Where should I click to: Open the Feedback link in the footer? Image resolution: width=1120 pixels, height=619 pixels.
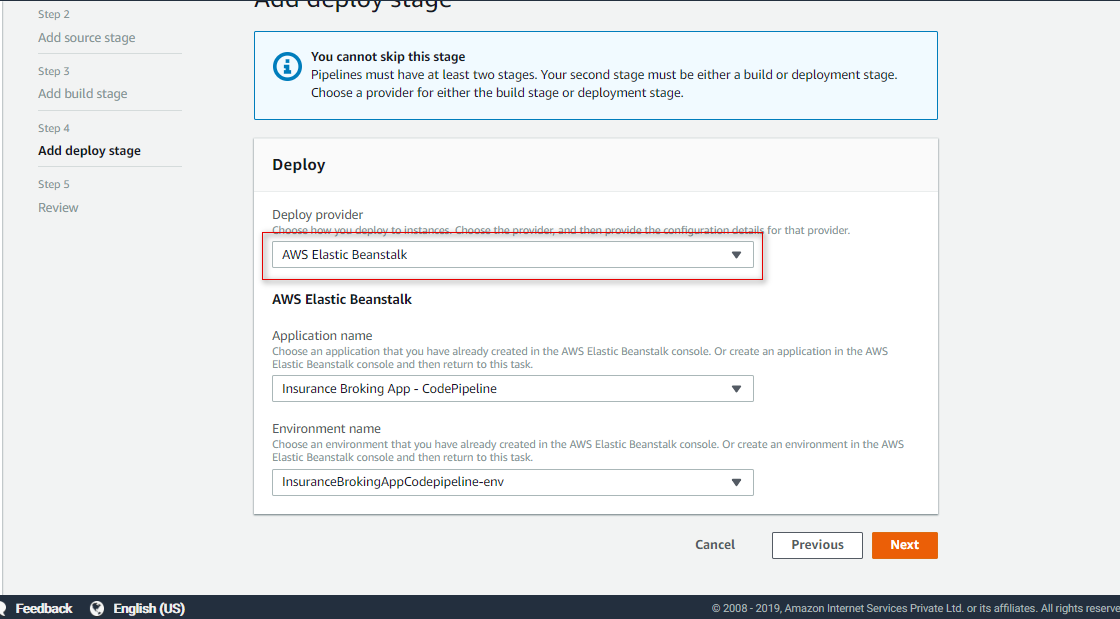pos(44,608)
